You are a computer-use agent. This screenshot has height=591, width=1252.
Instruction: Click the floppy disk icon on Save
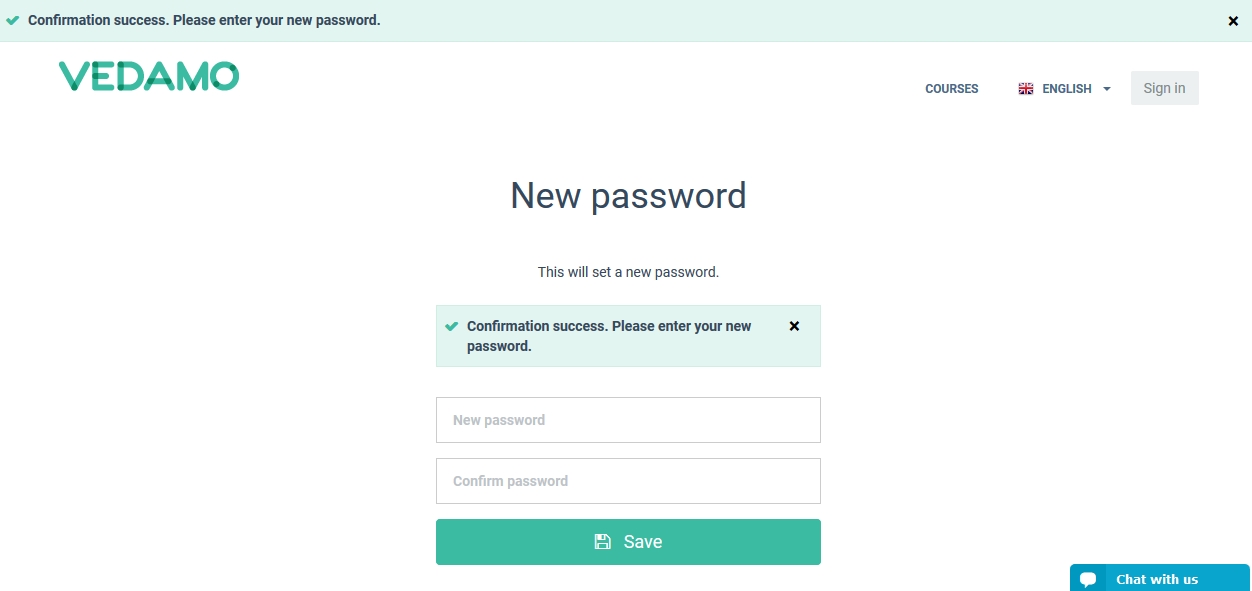pos(602,542)
